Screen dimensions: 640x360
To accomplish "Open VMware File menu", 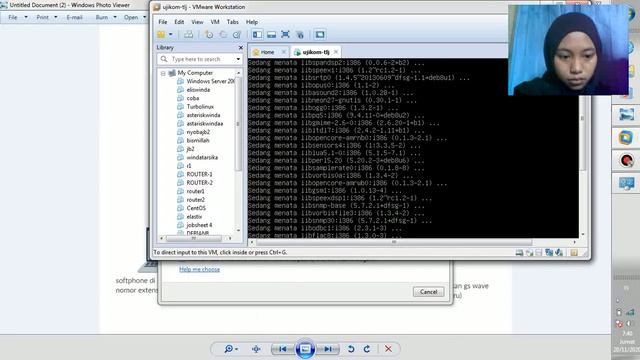I will click(x=162, y=22).
